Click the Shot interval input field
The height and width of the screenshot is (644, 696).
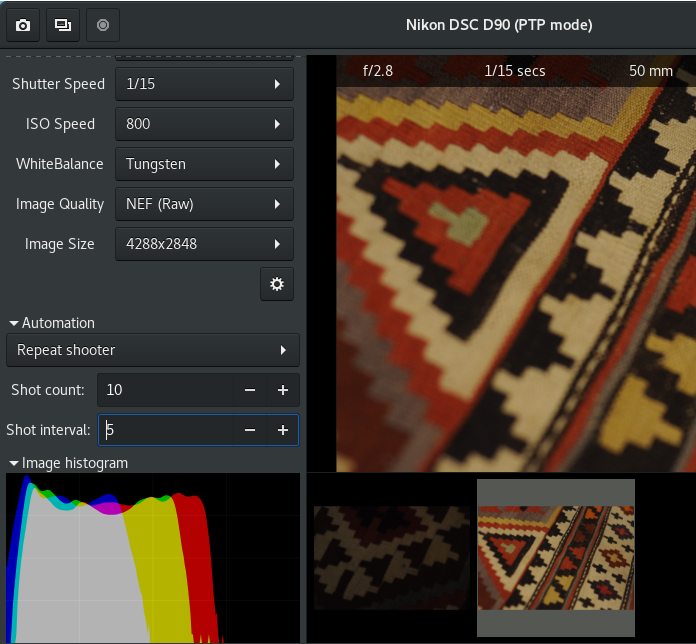(x=165, y=430)
